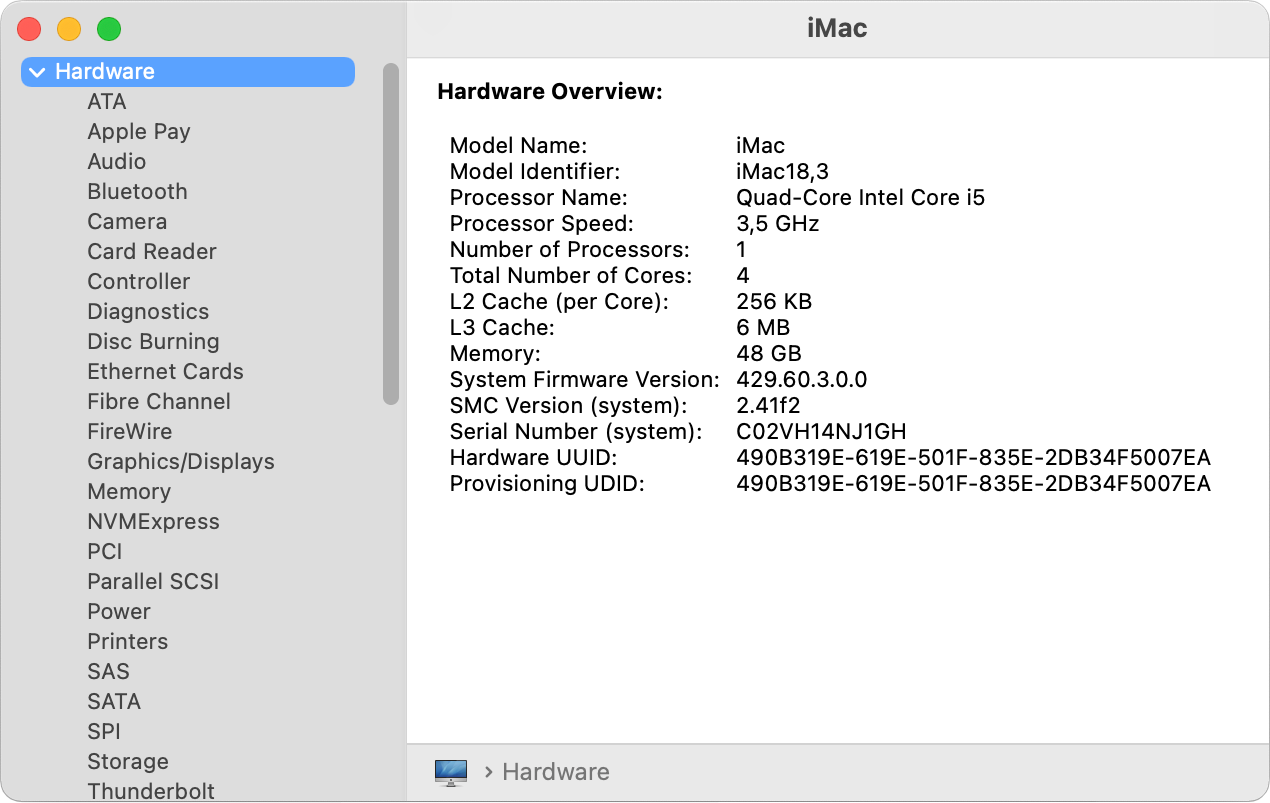Close the window with the red button
Screen dimensions: 1270x803
30,29
